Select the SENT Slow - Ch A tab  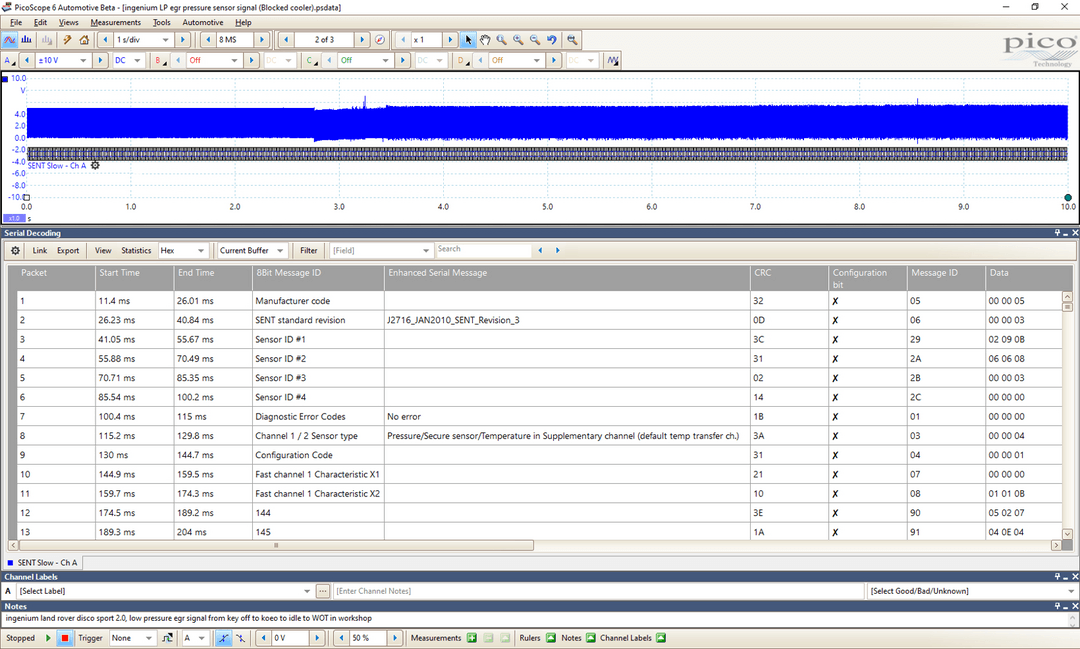point(43,563)
